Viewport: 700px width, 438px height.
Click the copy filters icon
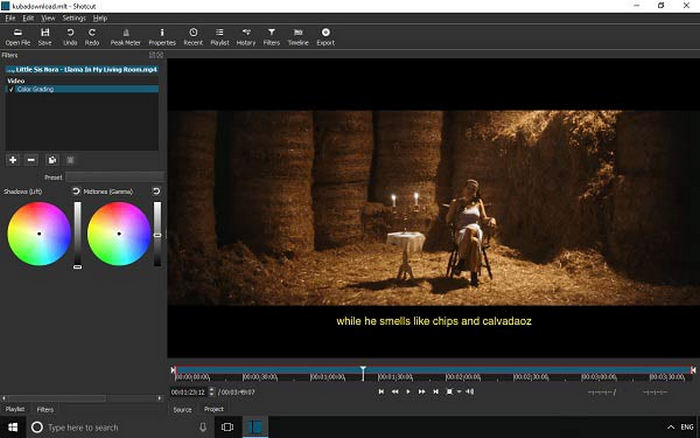pos(52,160)
